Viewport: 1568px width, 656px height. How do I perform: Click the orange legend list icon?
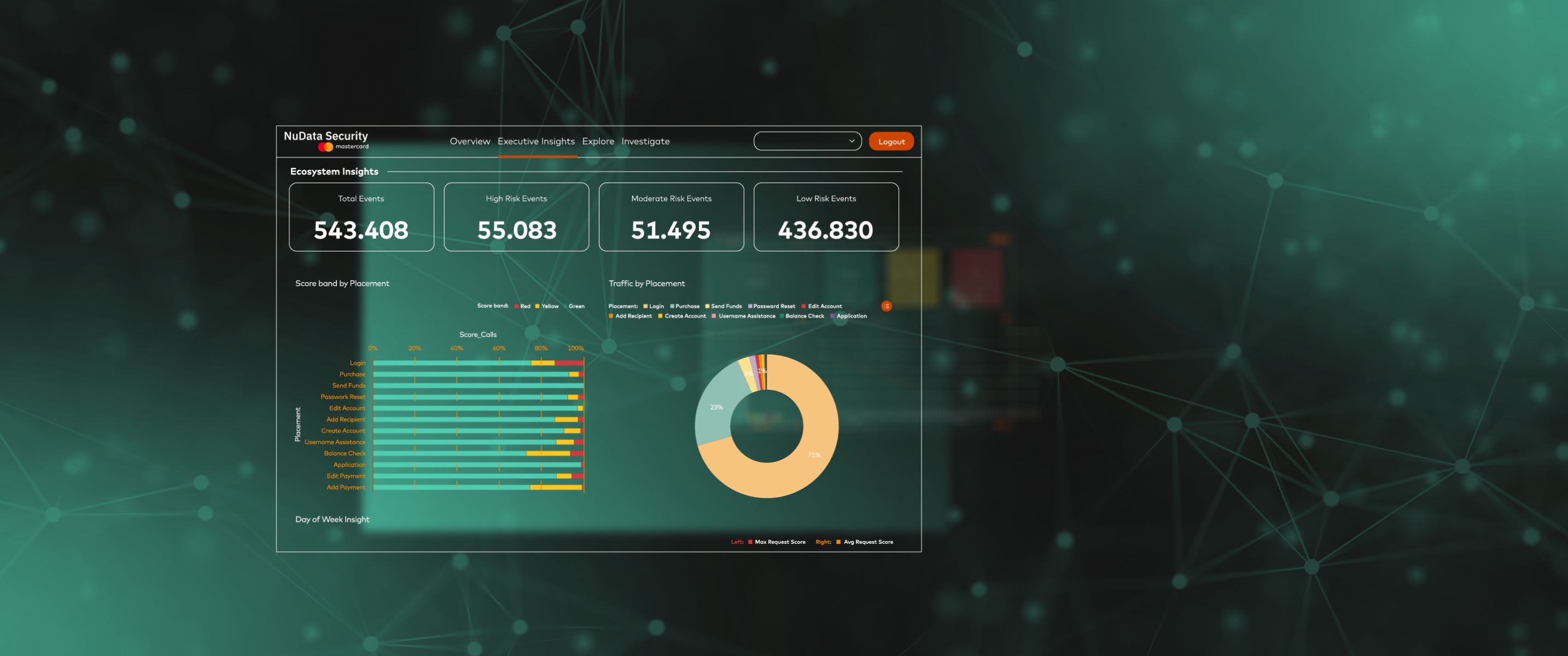coord(886,306)
